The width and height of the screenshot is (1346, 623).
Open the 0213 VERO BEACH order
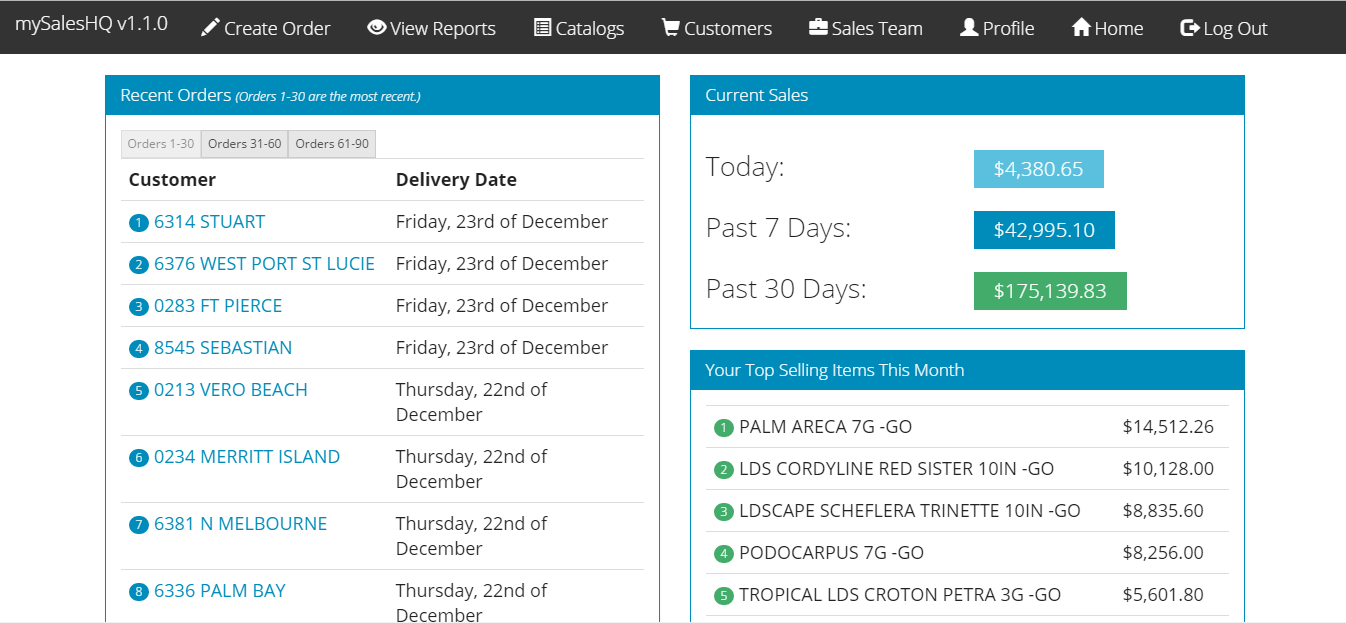[x=231, y=390]
